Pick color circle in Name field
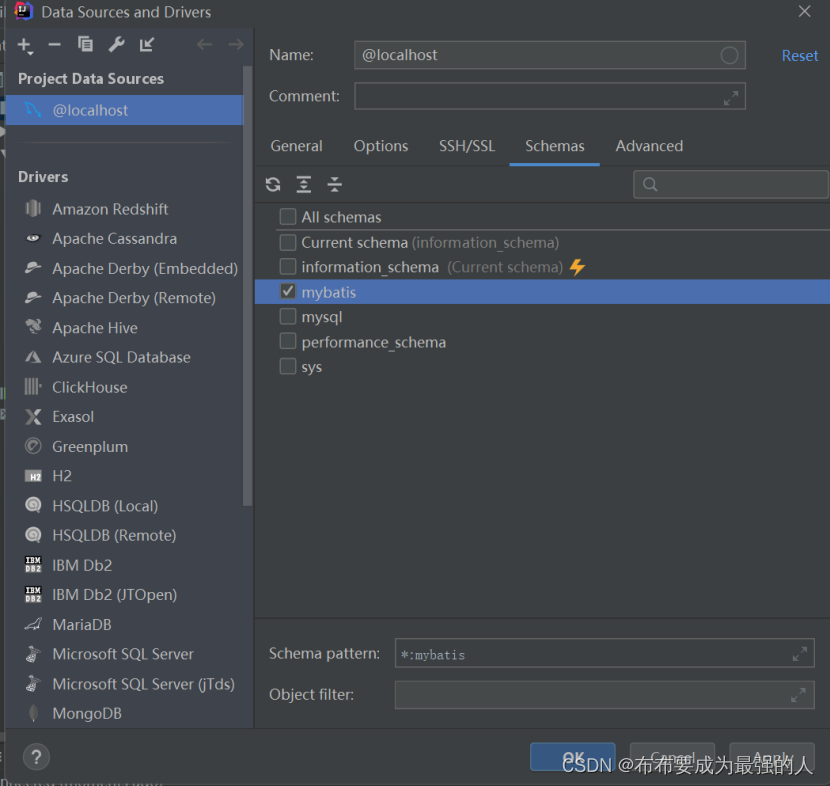The height and width of the screenshot is (786, 830). coord(729,55)
